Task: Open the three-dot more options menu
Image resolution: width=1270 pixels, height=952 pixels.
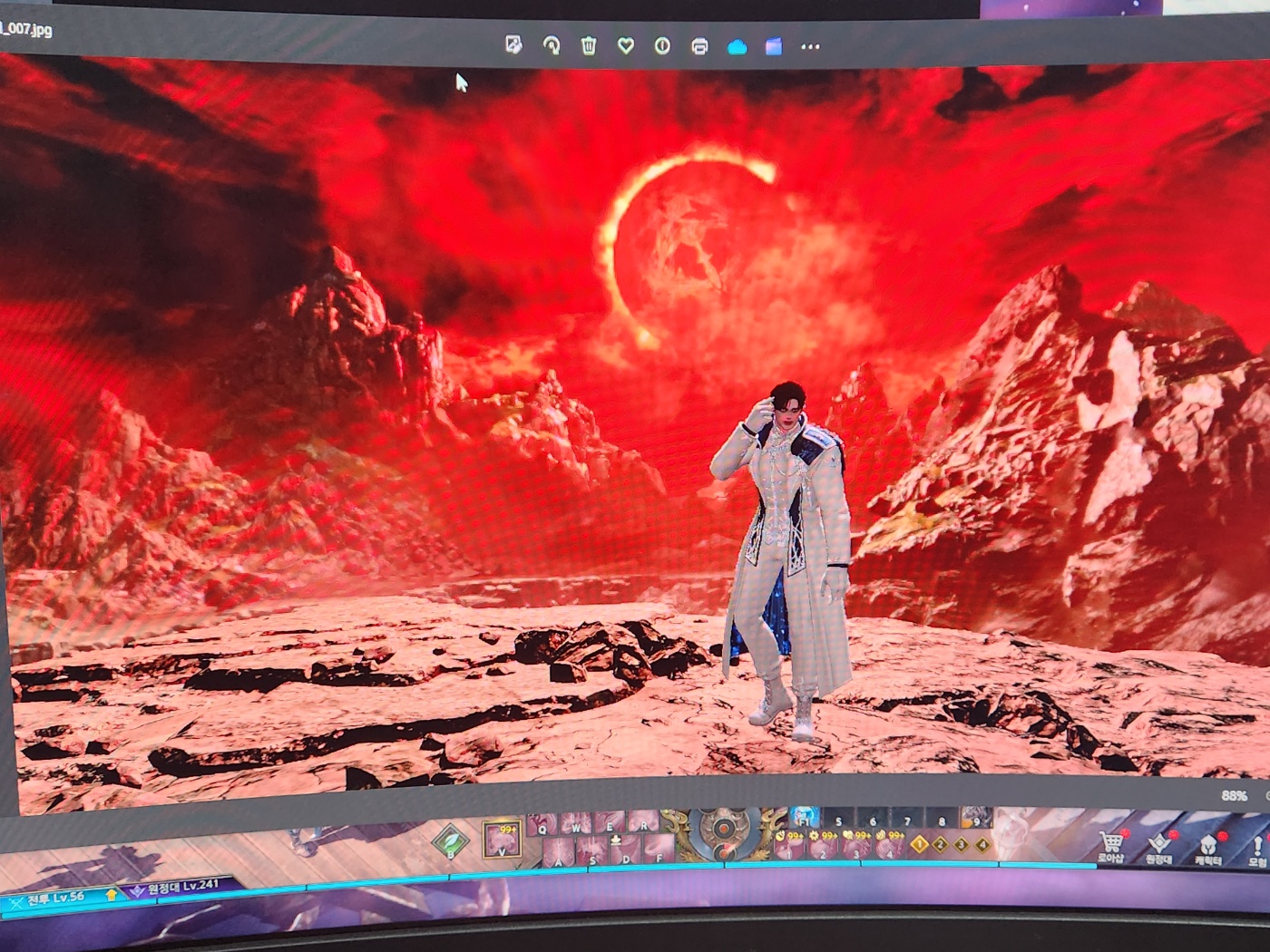Action: click(810, 47)
